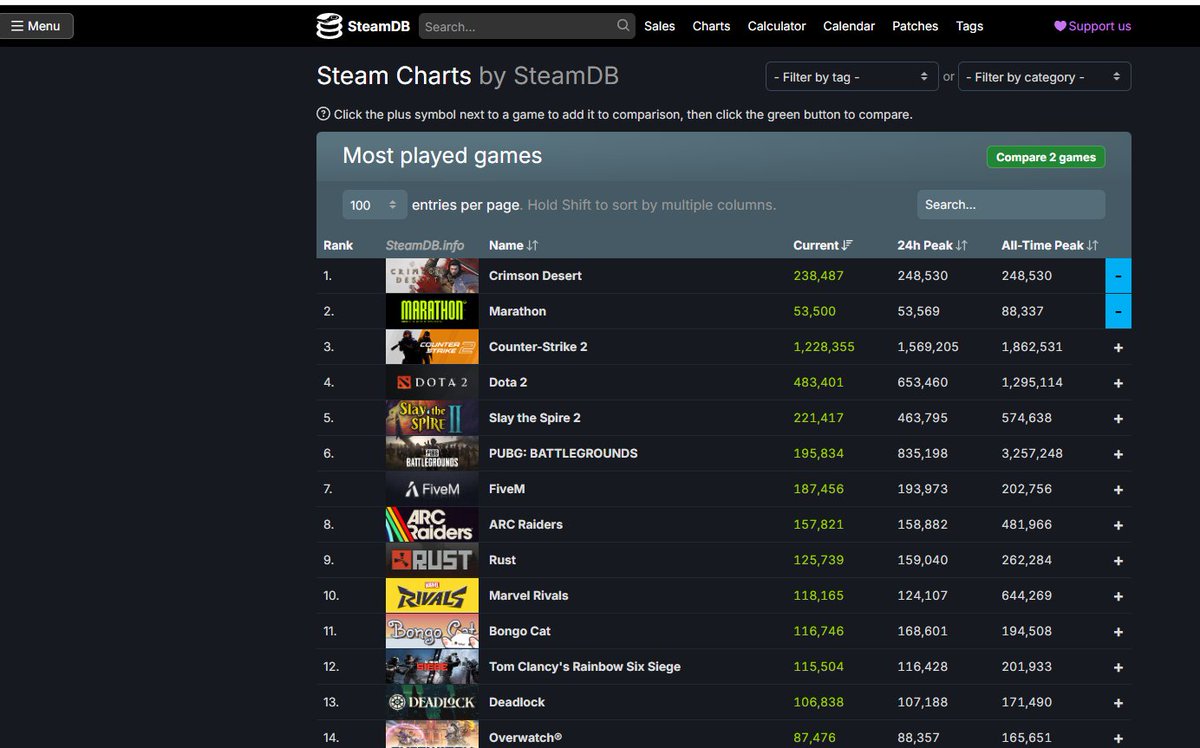Click the Marvel Rivals thumbnail
Viewport: 1200px width, 748px height.
[432, 595]
